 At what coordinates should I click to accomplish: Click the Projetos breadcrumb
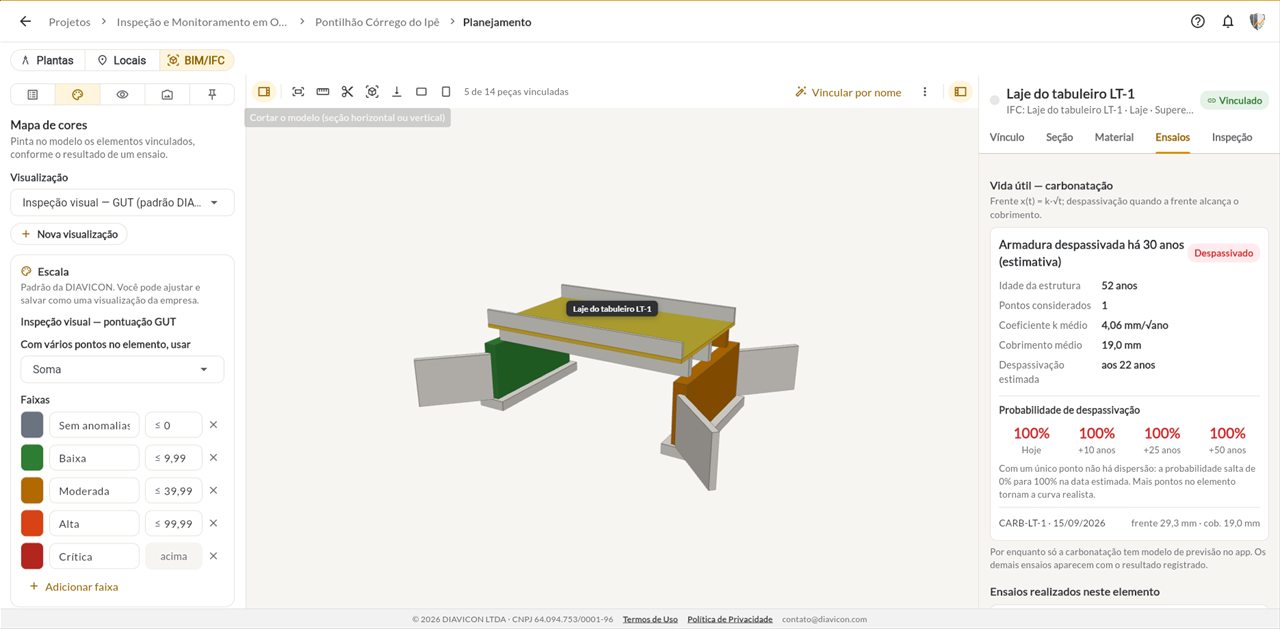(x=69, y=22)
